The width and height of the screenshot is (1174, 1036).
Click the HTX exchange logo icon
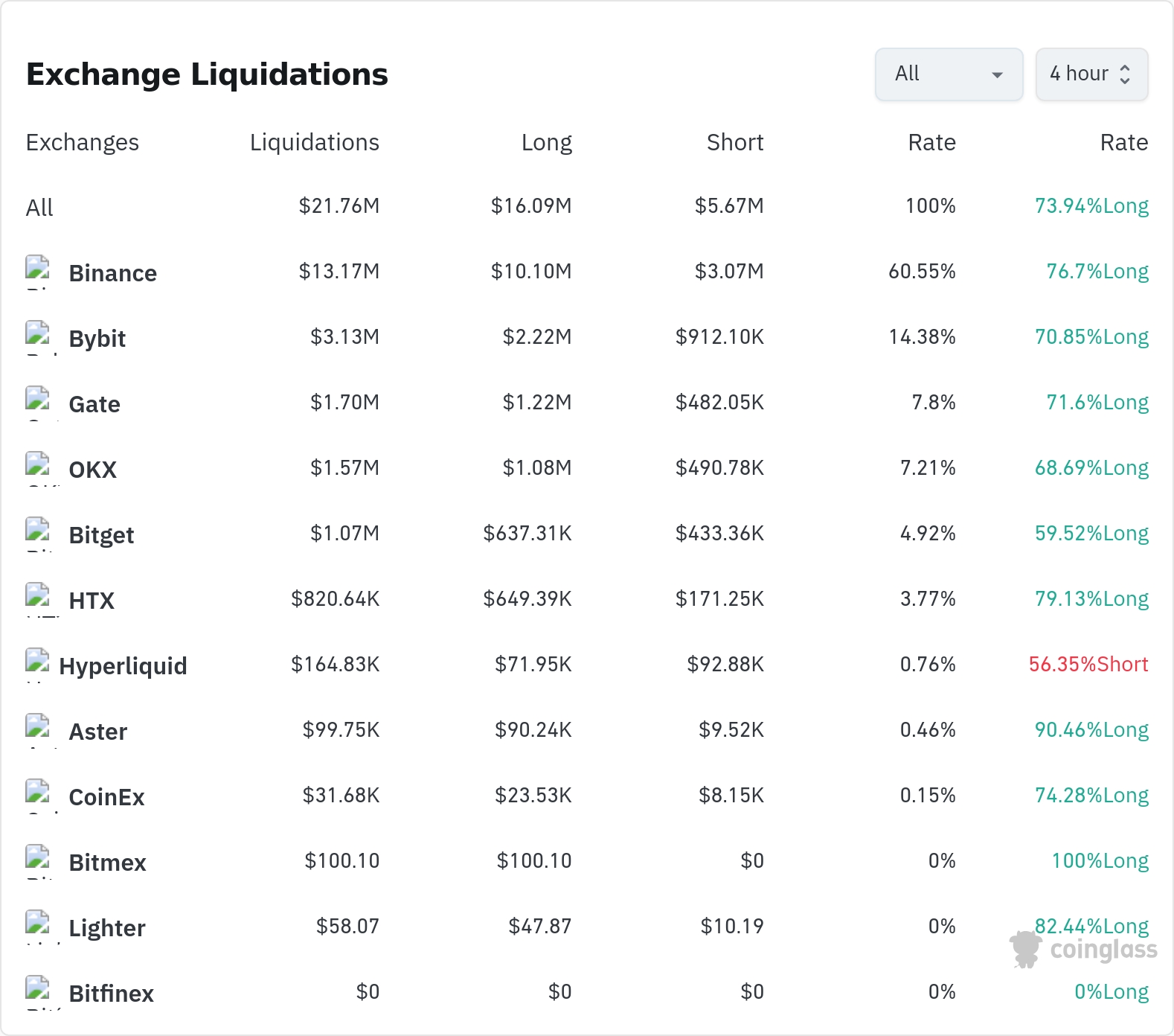38,597
